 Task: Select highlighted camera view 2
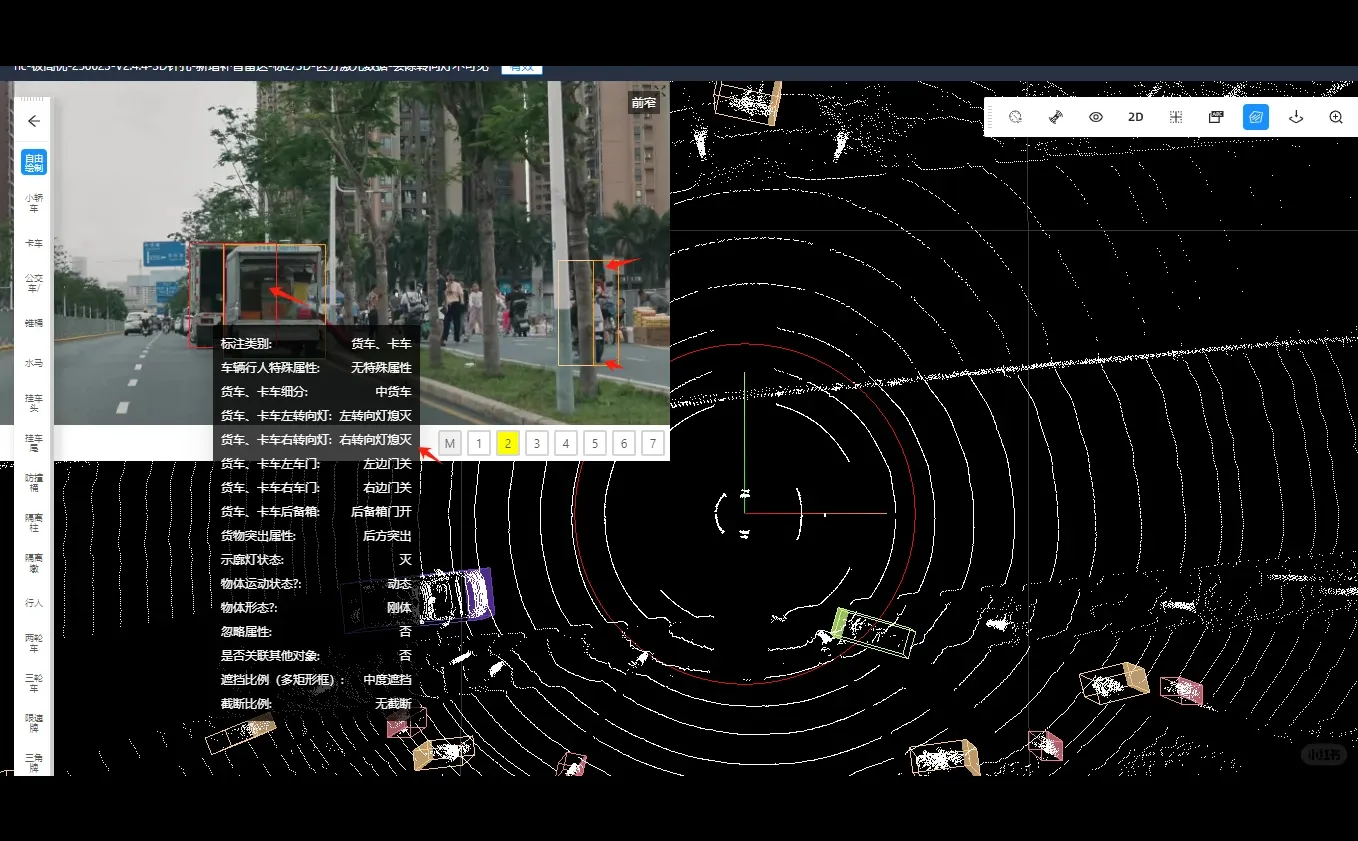pos(508,443)
